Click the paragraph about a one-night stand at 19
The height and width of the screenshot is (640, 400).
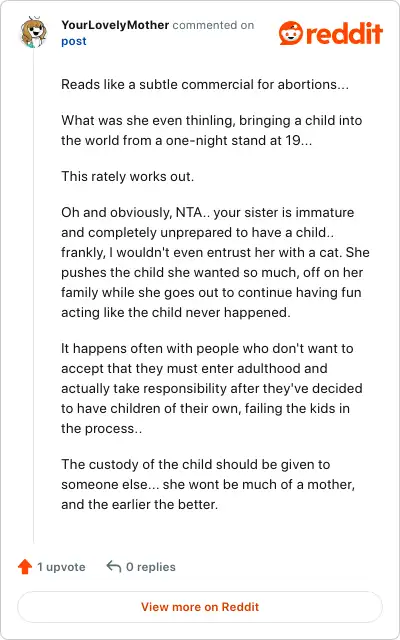pos(211,130)
